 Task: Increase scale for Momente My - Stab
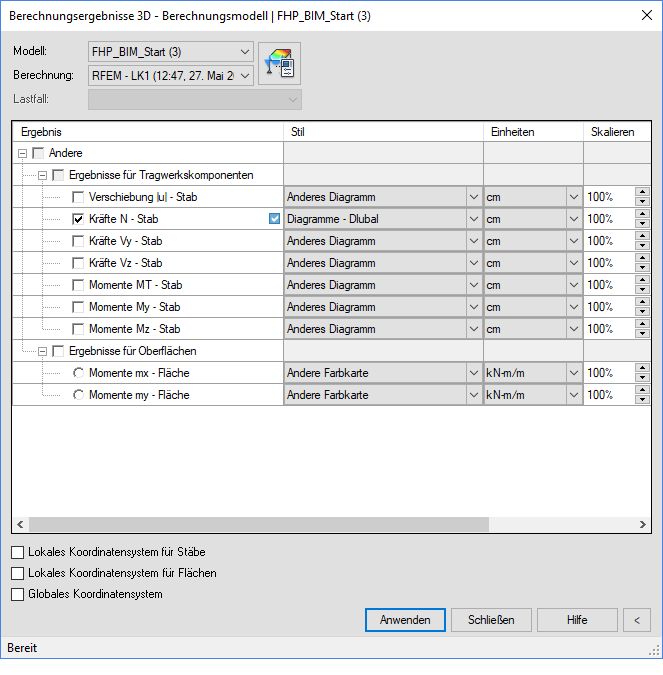click(x=642, y=302)
